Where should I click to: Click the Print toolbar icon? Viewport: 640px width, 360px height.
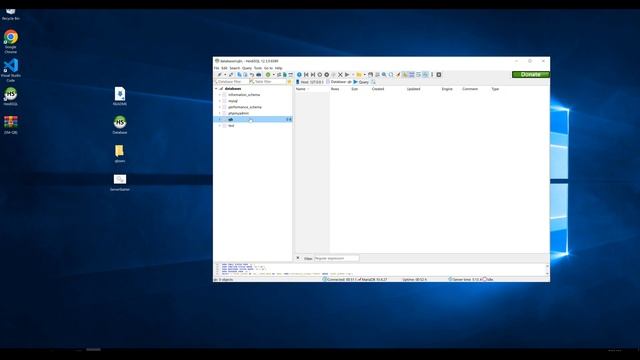pos(258,75)
